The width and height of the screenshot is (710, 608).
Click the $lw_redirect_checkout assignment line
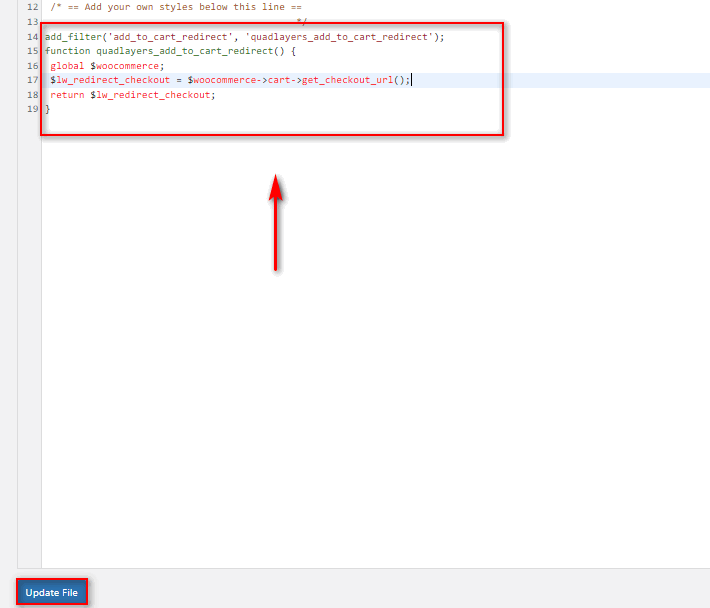(230, 80)
